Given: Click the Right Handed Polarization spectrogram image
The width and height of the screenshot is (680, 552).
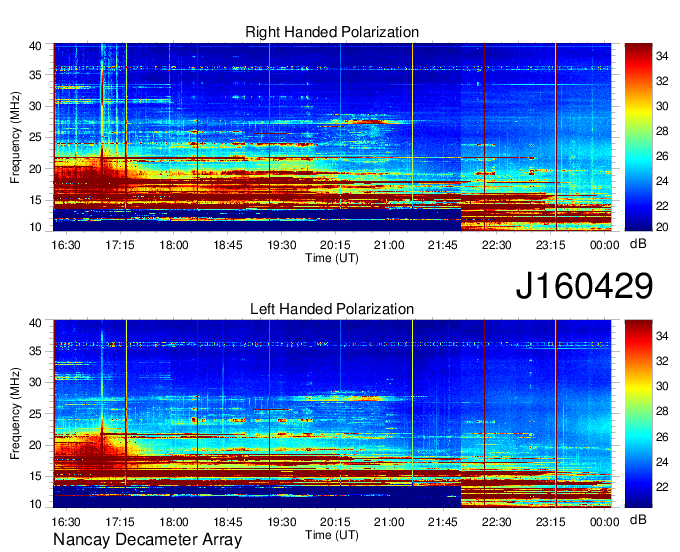Looking at the screenshot, I should pos(332,137).
